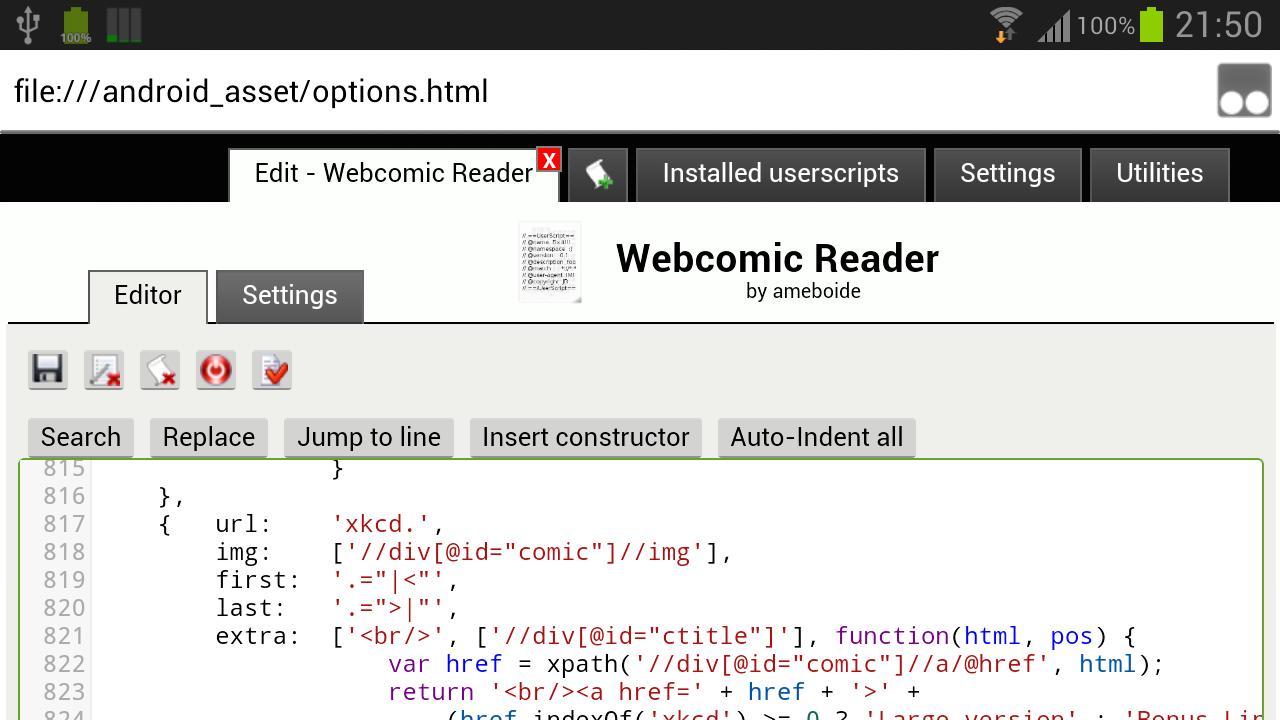This screenshot has width=1280, height=720.
Task: Click the document with pencil and red X icon
Action: [104, 369]
